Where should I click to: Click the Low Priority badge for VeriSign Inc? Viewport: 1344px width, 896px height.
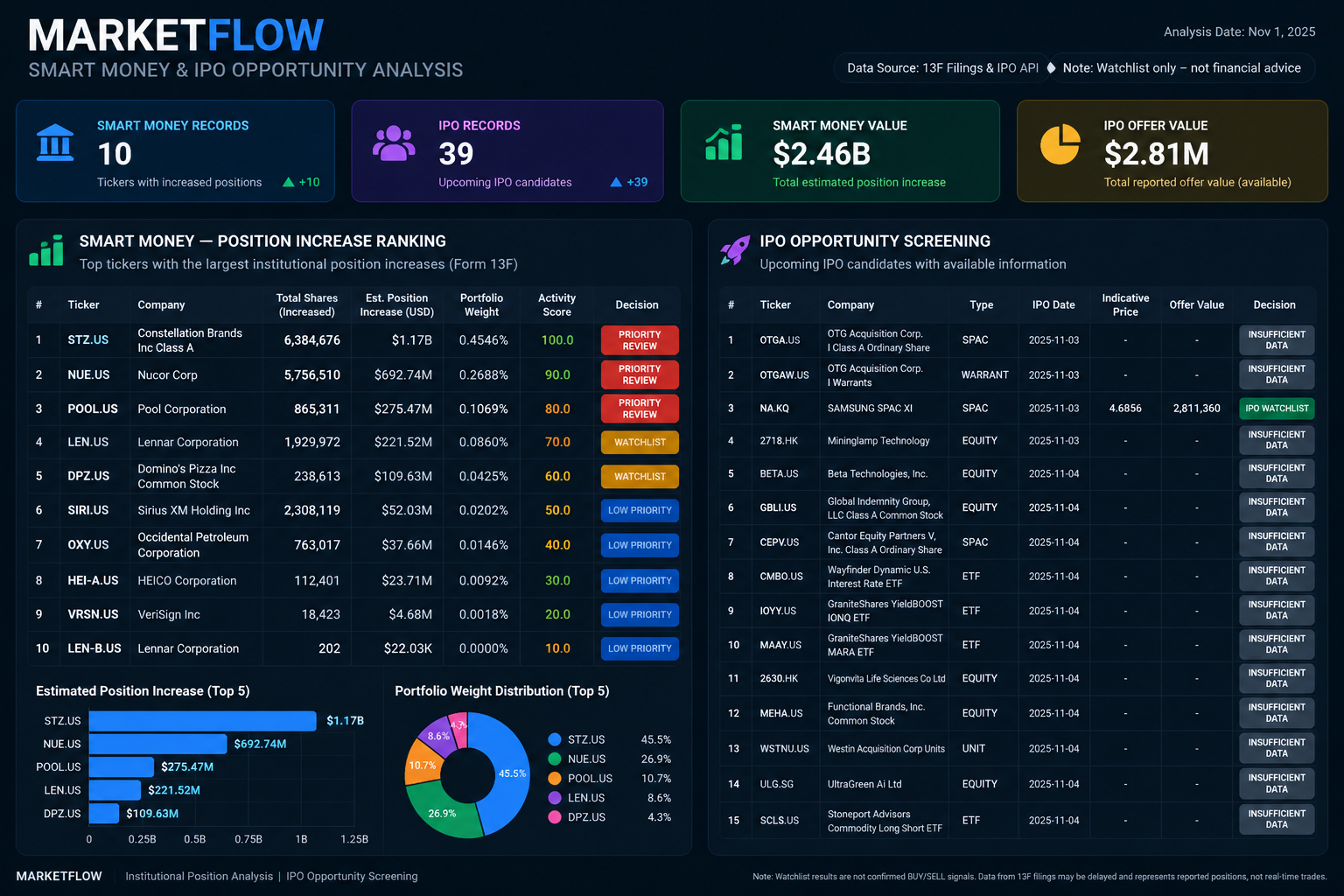tap(640, 614)
